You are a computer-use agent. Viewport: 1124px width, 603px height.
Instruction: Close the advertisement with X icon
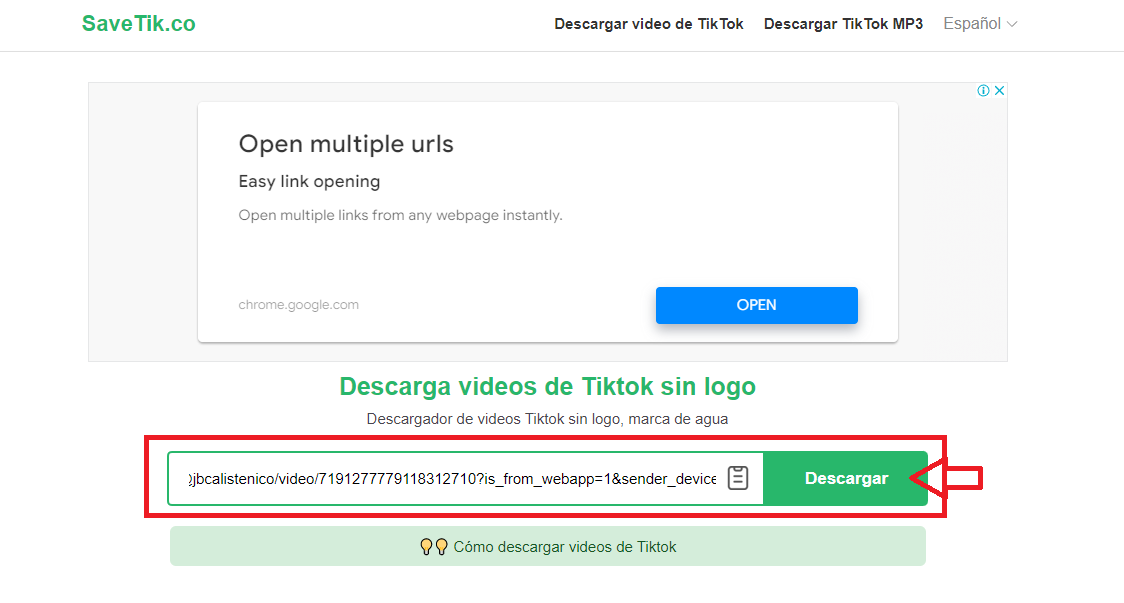999,90
